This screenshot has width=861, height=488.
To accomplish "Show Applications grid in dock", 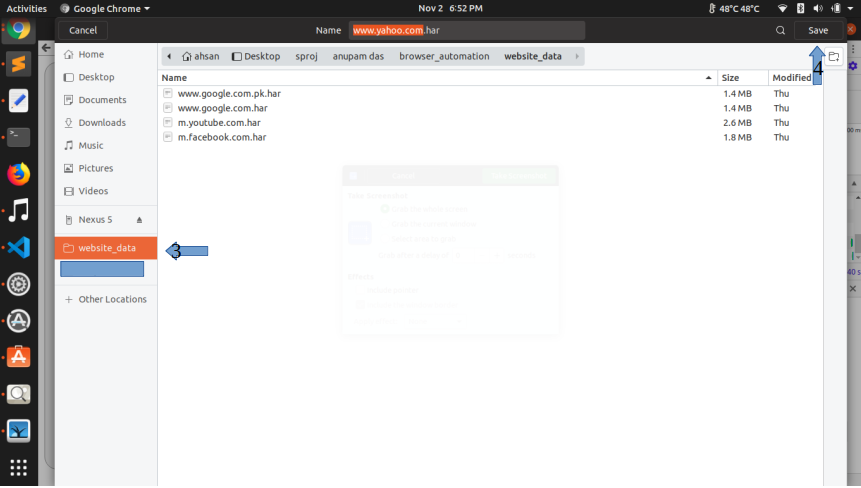I will [x=18, y=468].
